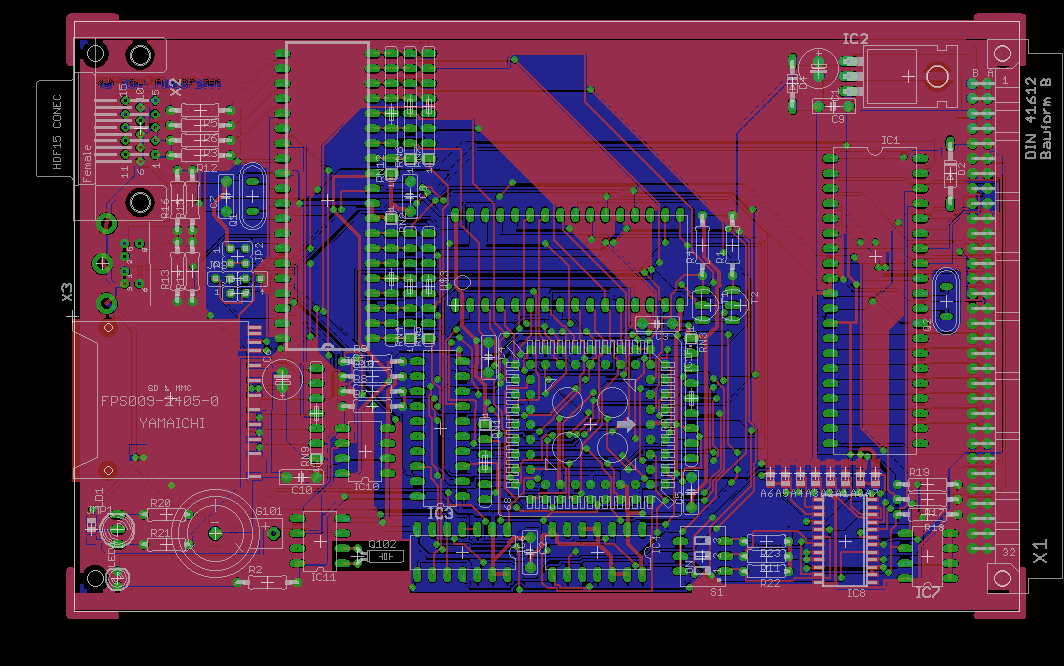Click resistor R20 footprint
This screenshot has height=666, width=1064.
[x=163, y=514]
